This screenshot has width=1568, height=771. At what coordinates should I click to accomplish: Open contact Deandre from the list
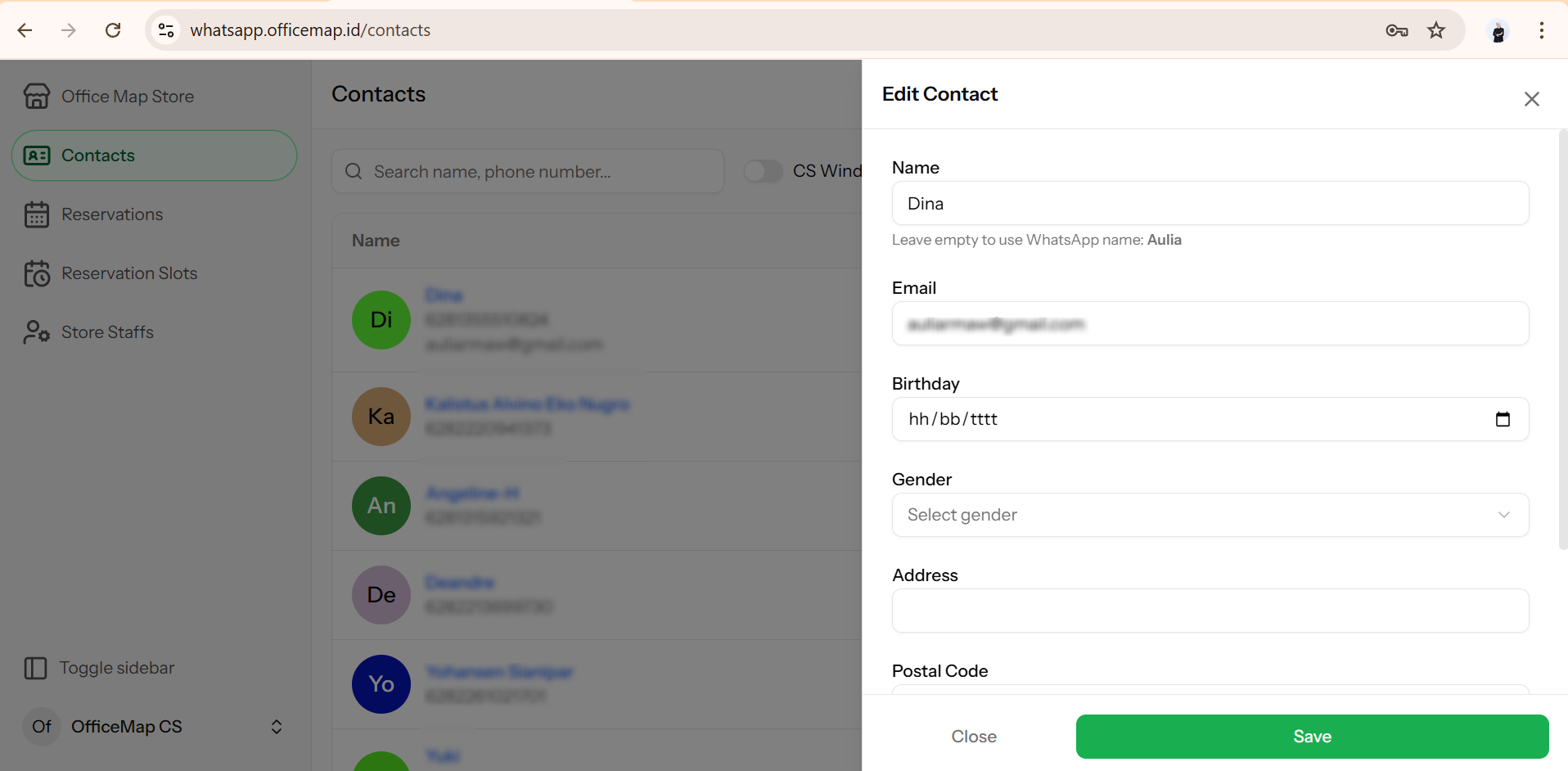459,582
